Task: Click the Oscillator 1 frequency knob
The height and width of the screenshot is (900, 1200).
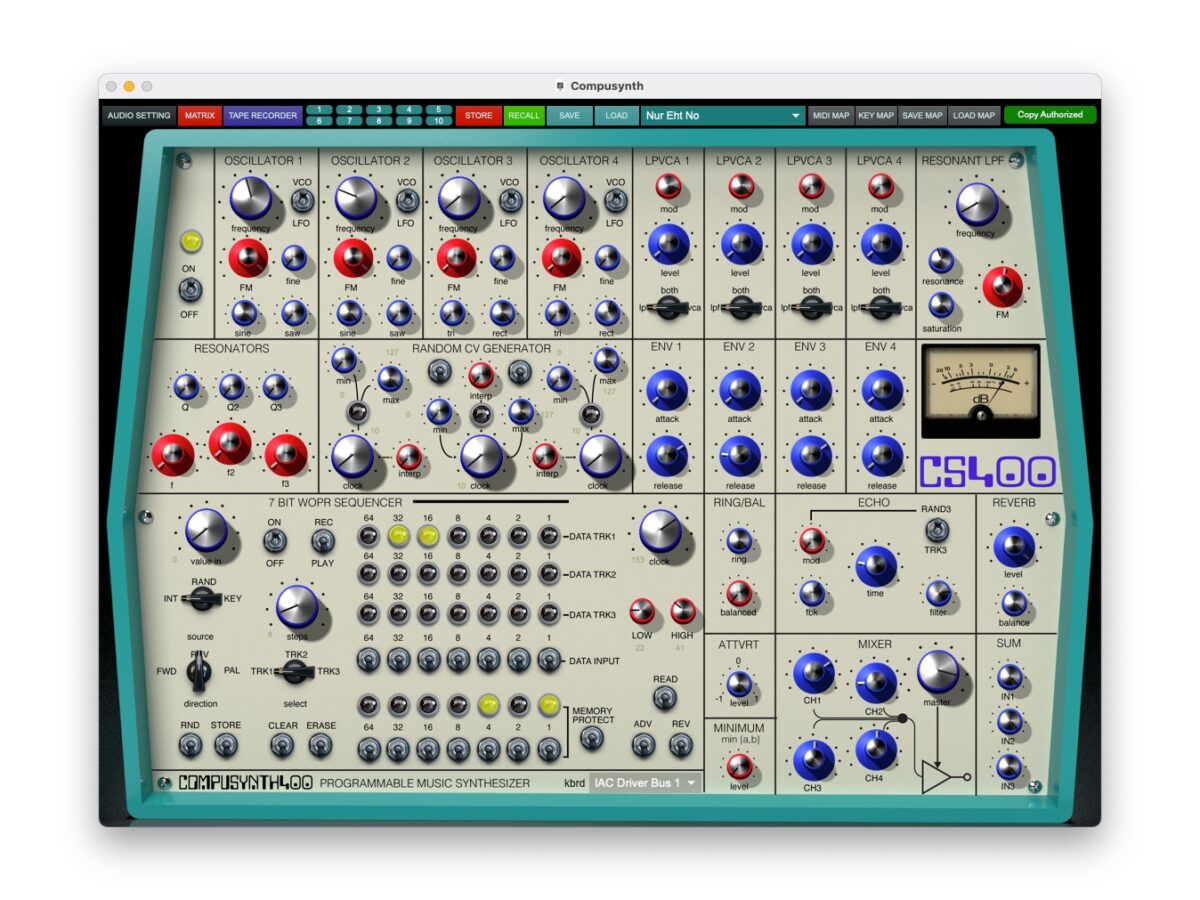Action: 250,198
